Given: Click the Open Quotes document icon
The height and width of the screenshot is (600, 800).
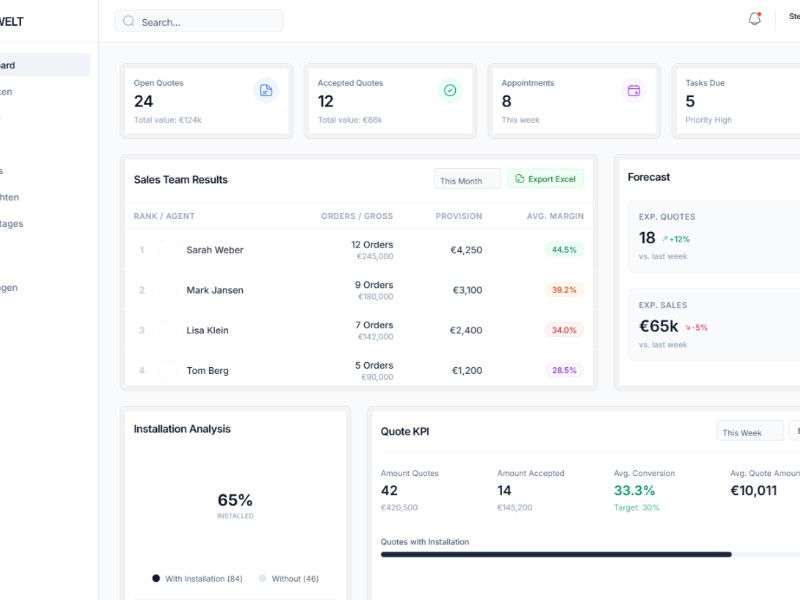Looking at the screenshot, I should pos(266,91).
